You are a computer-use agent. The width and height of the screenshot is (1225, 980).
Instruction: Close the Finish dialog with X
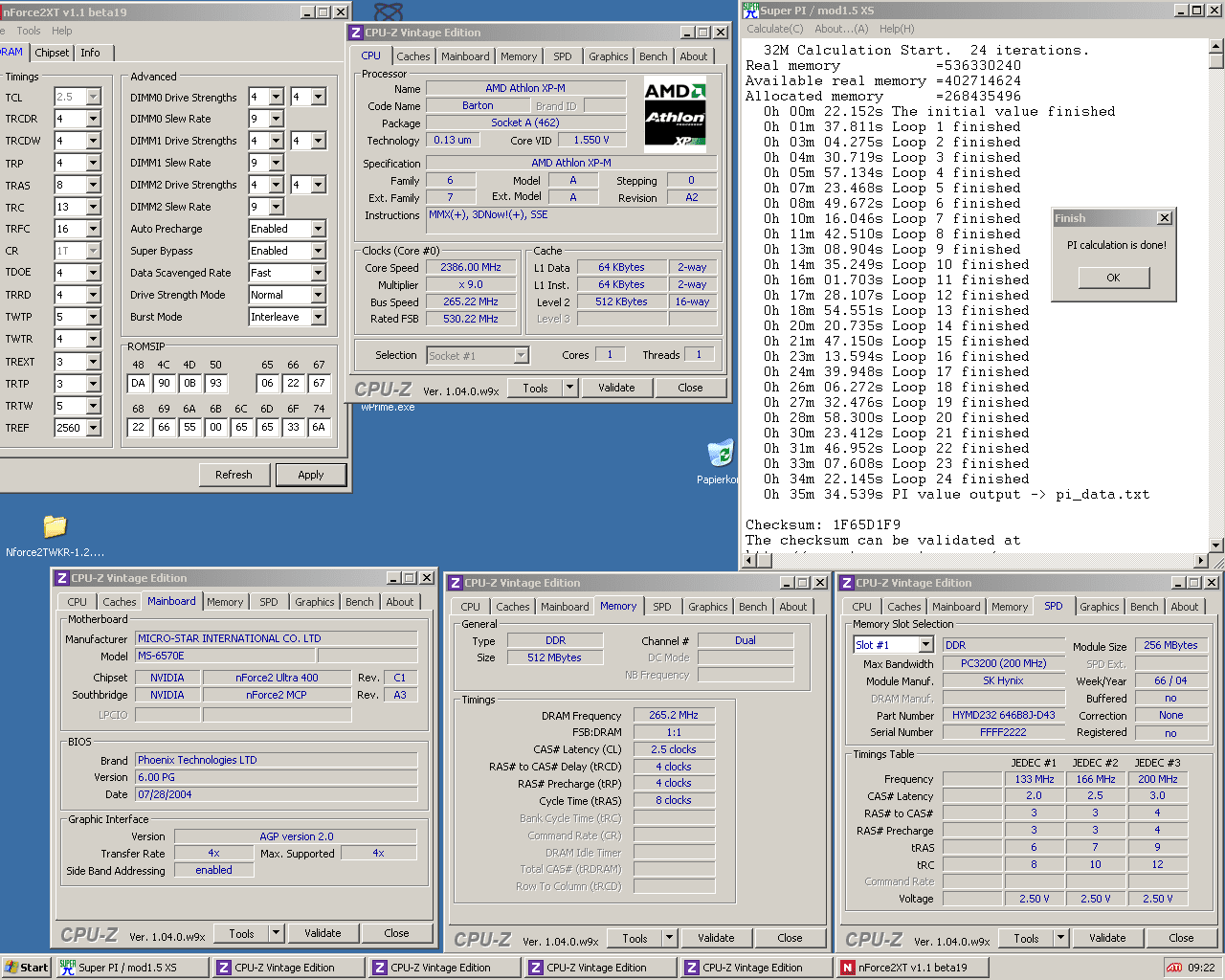click(1164, 218)
